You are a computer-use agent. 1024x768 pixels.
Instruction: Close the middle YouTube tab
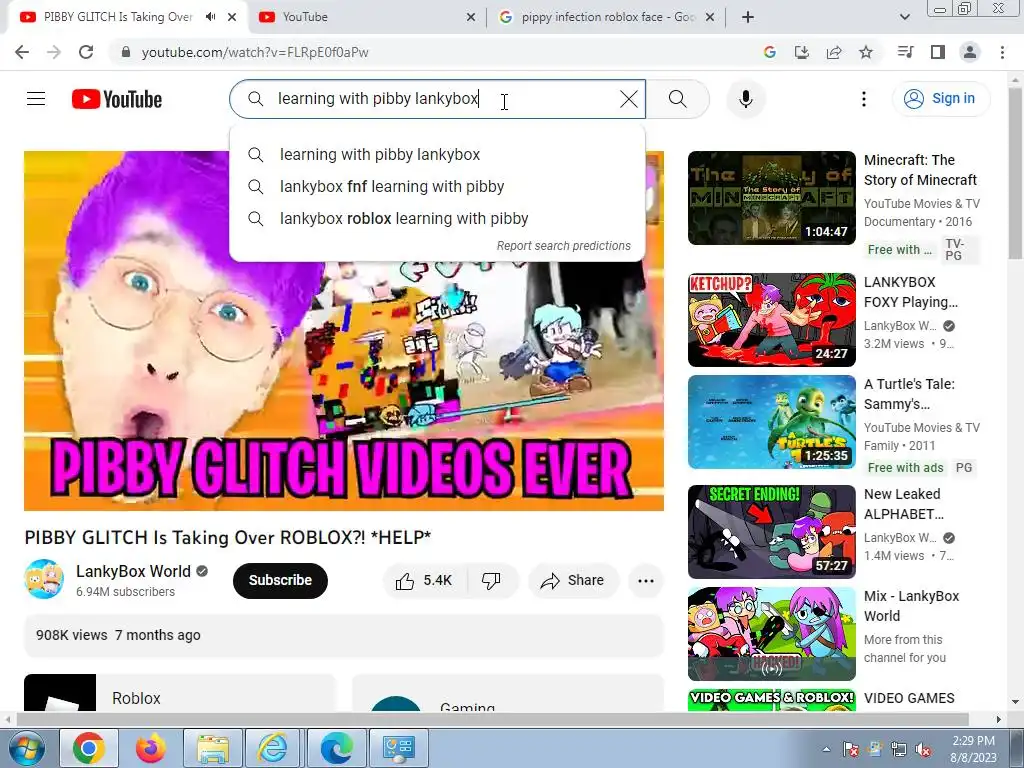pyautogui.click(x=471, y=18)
